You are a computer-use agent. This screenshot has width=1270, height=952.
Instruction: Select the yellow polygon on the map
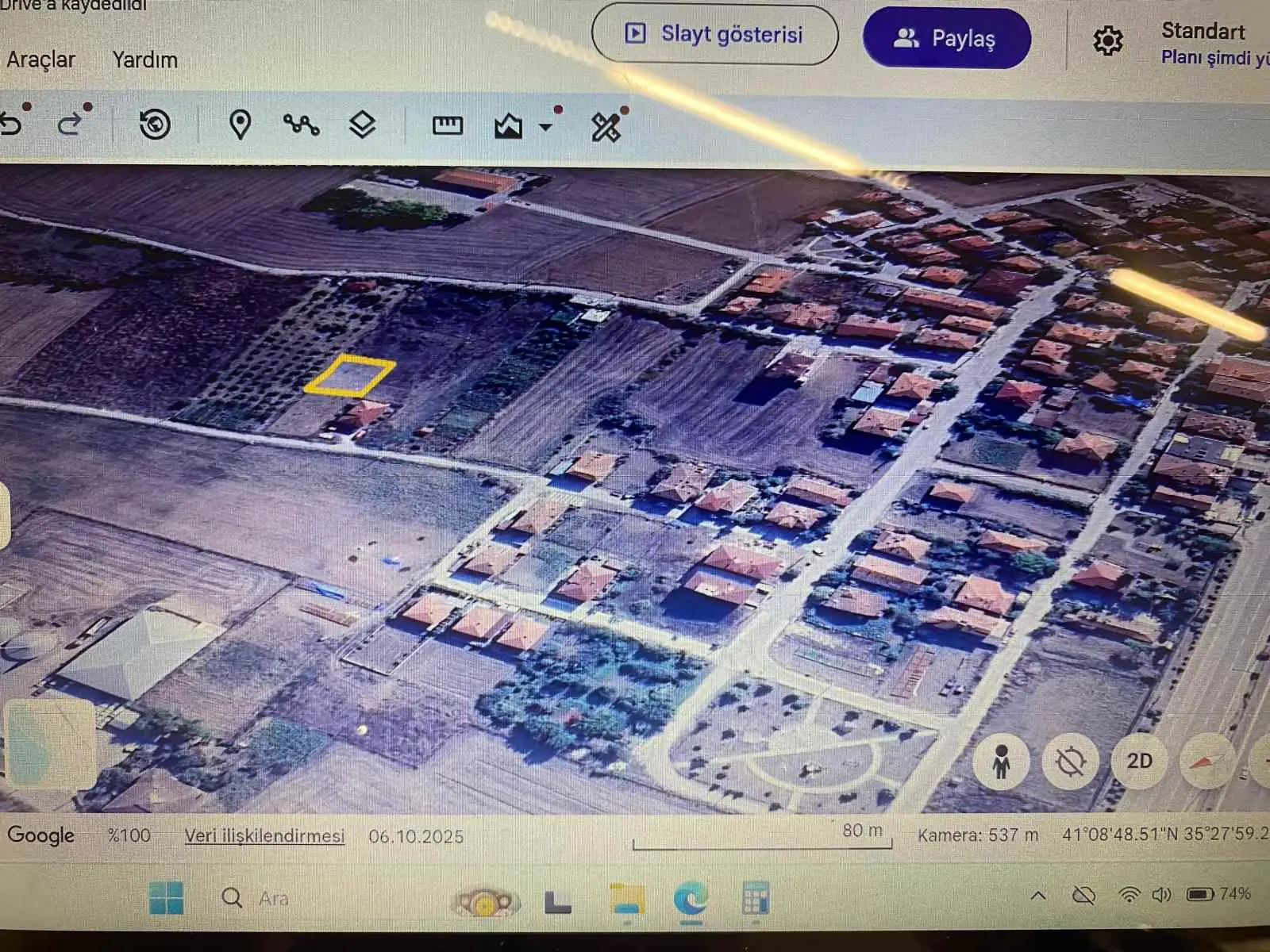point(349,376)
